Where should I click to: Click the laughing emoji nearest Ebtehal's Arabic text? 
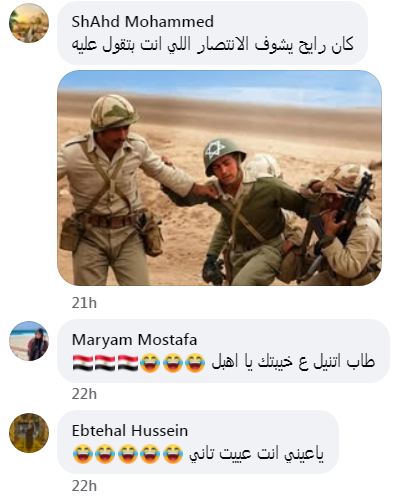point(173,454)
